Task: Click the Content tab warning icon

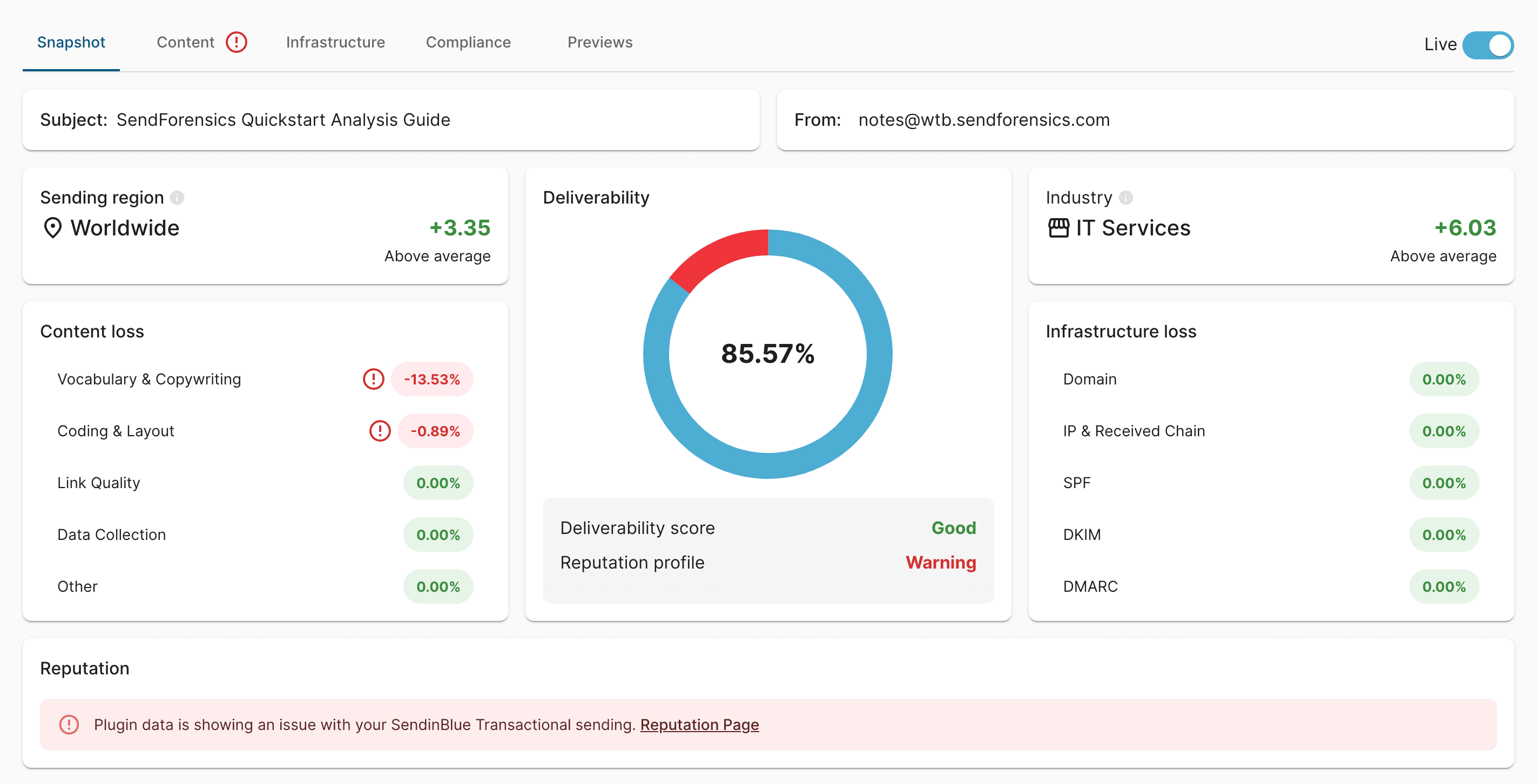Action: tap(237, 43)
